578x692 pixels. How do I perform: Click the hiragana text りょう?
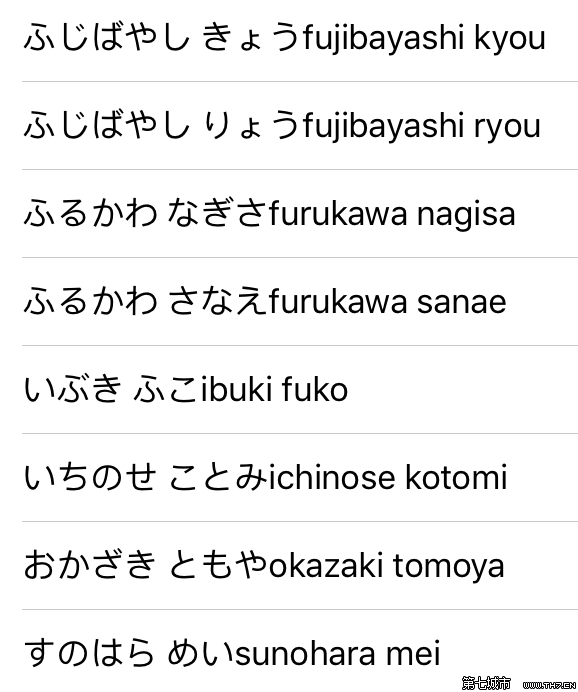252,125
